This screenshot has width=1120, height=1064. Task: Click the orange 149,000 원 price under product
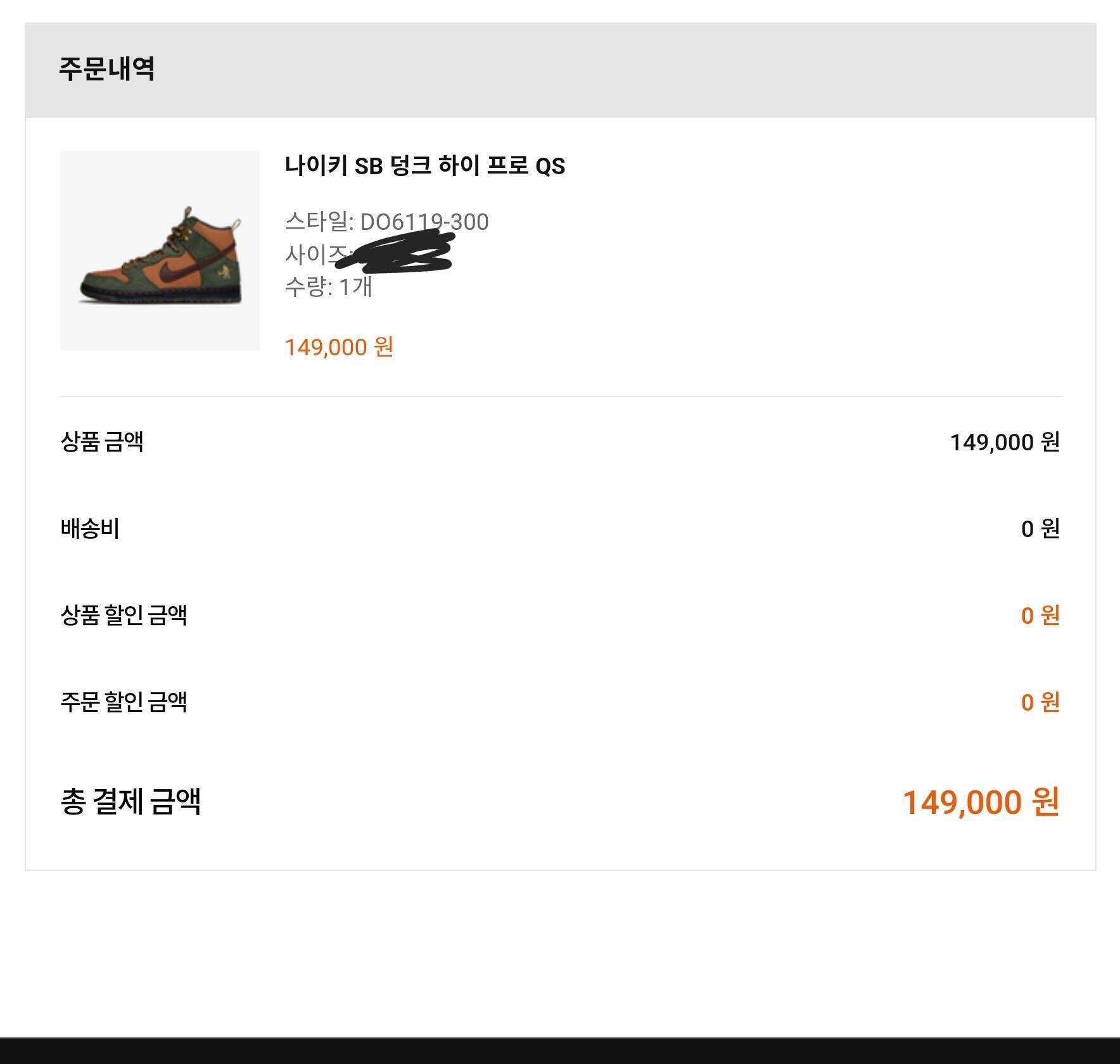(x=339, y=347)
